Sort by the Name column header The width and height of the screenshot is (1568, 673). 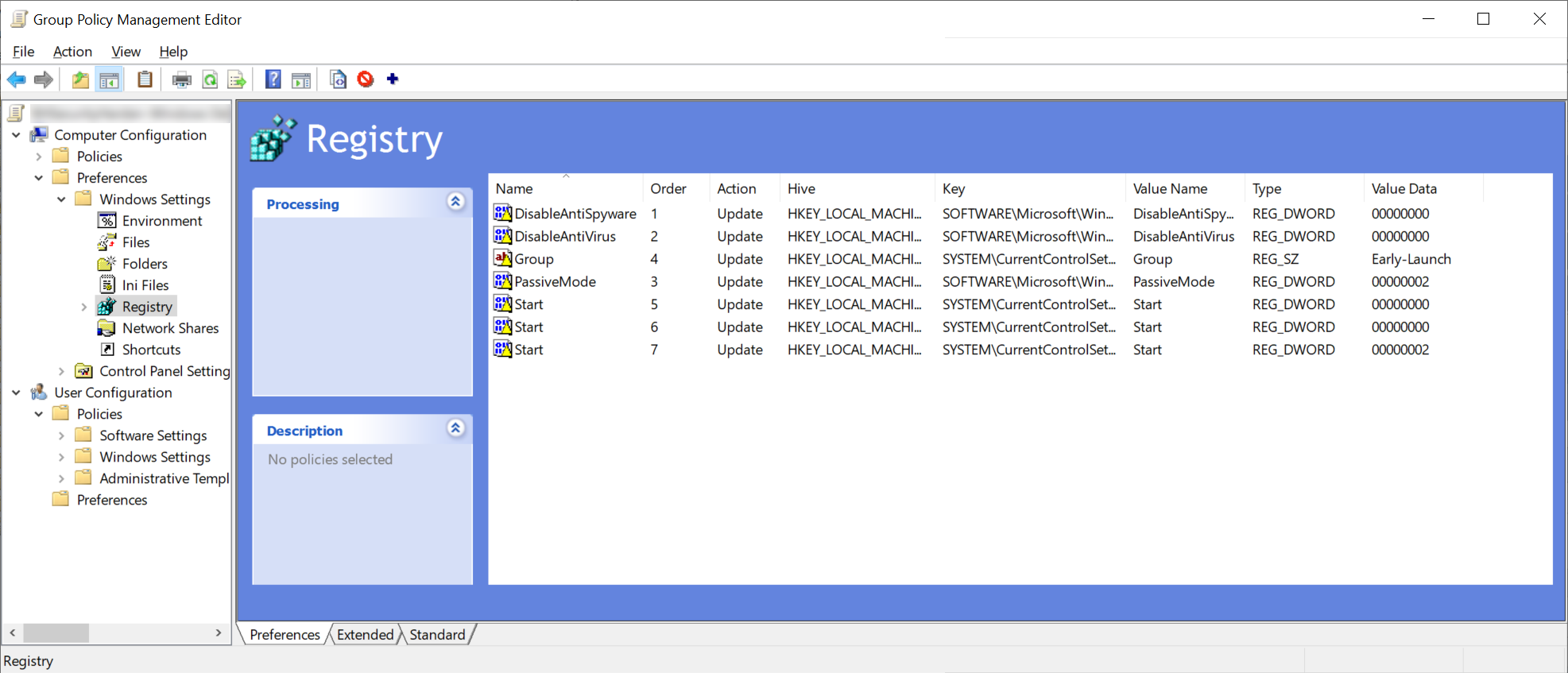(566, 188)
